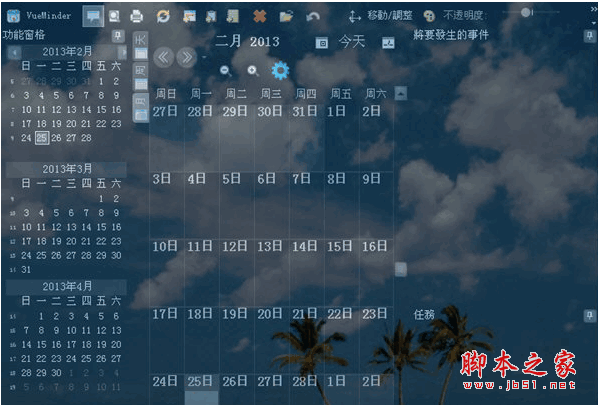598x405 pixels.
Task: Click the 25日 cell in main calendar
Action: [x=202, y=389]
